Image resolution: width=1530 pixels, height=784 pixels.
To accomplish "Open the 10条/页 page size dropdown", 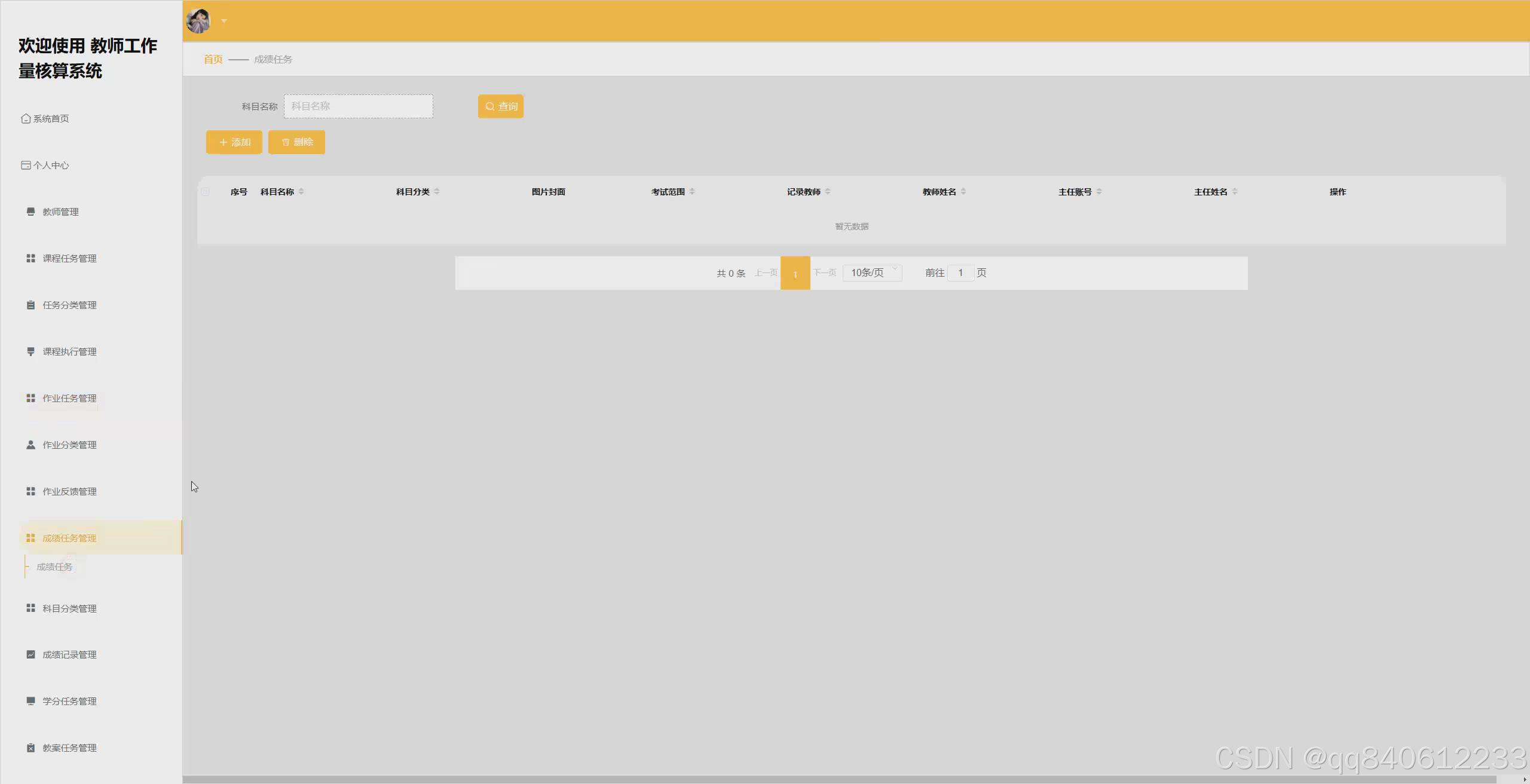I will [x=872, y=272].
